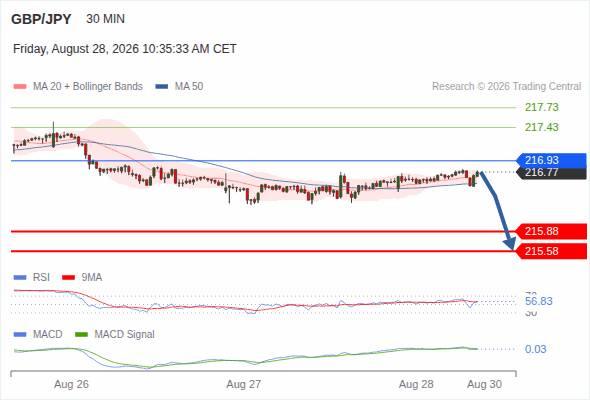Click the 9MA red legend marker
This screenshot has width=590, height=400.
point(68,278)
